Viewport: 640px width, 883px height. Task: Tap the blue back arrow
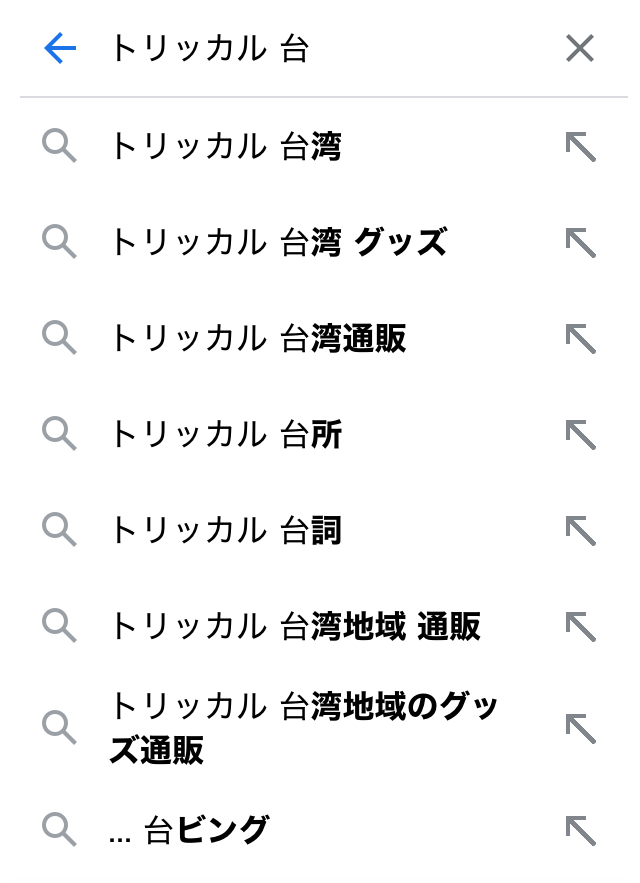tap(60, 48)
